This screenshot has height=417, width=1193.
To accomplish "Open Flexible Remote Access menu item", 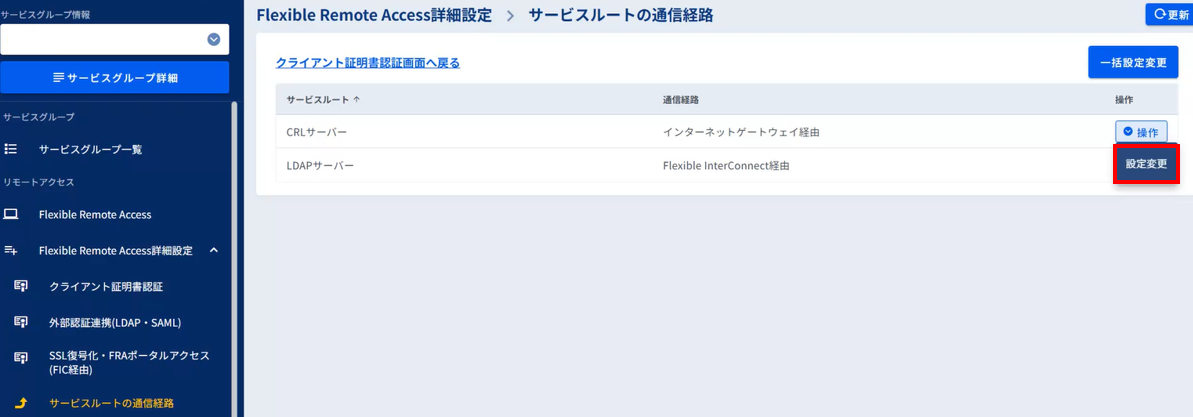I will (95, 215).
